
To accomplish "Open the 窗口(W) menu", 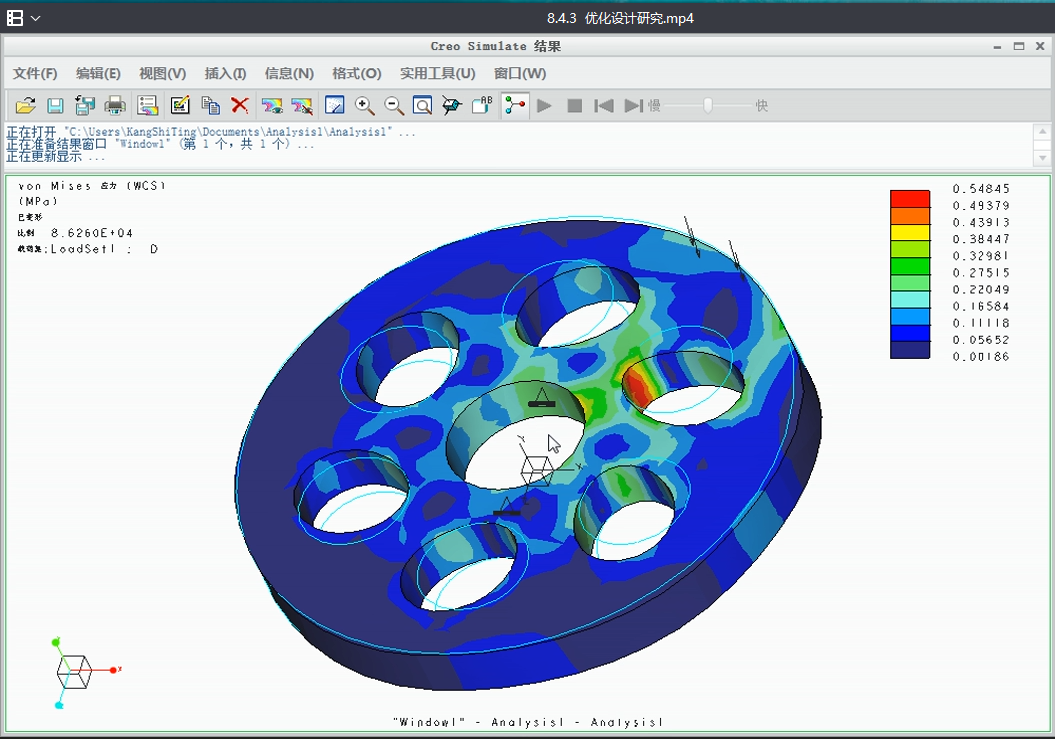I will point(520,73).
